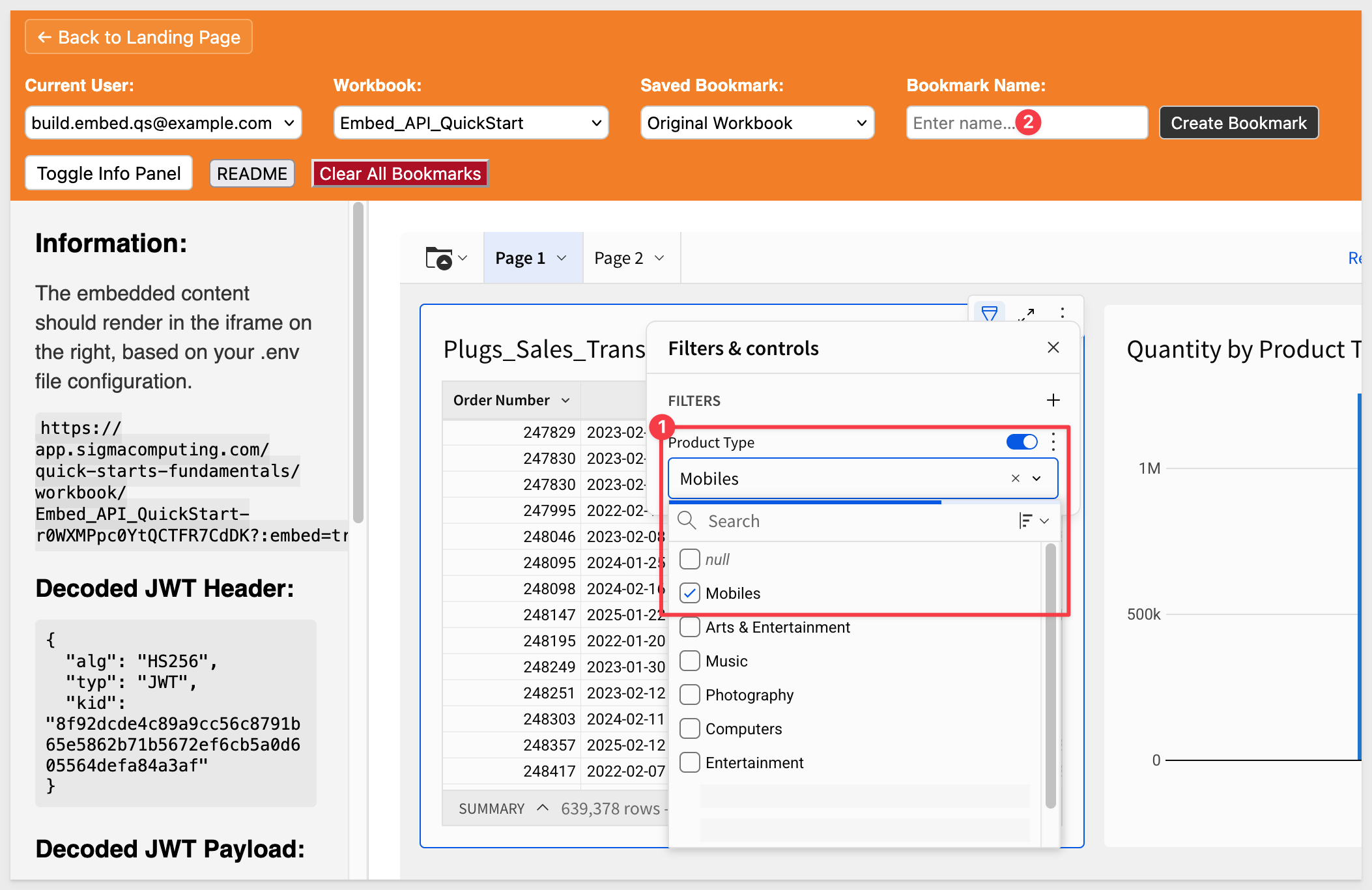
Task: Click the filter Search text field
Action: pos(855,521)
